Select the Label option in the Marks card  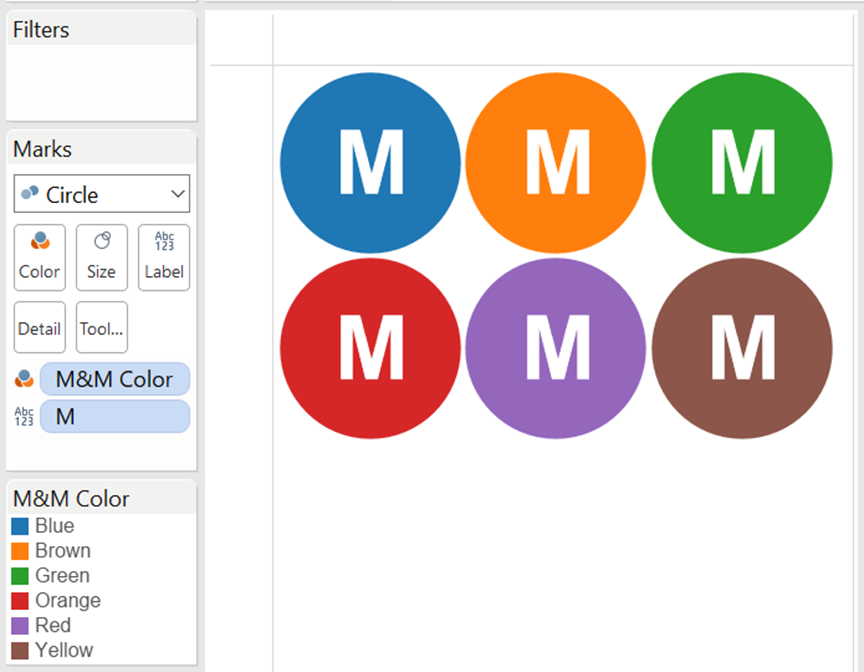point(163,257)
